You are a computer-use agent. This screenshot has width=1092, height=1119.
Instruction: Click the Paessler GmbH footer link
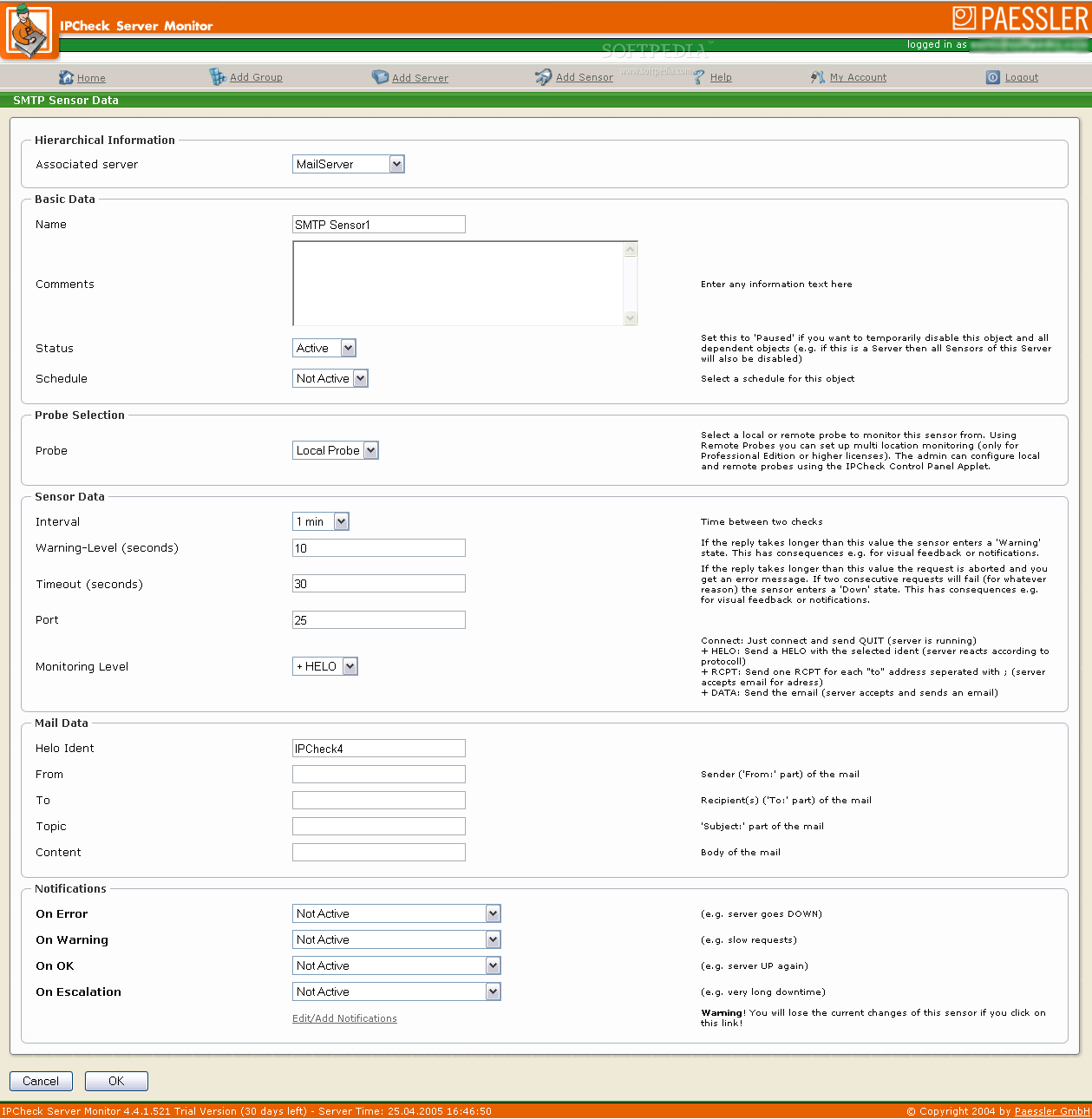point(1052,1111)
